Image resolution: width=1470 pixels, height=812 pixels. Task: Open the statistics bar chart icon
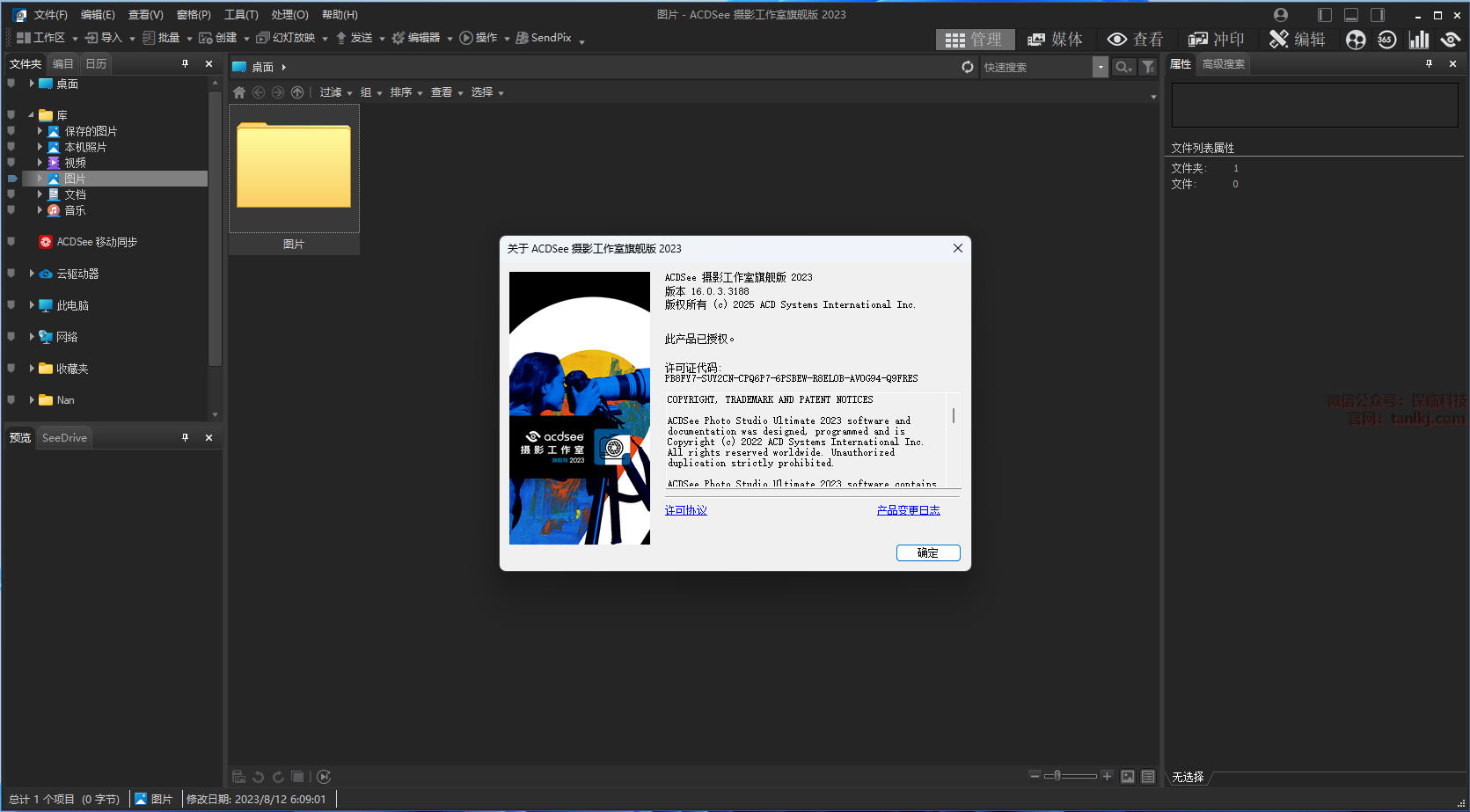1418,40
